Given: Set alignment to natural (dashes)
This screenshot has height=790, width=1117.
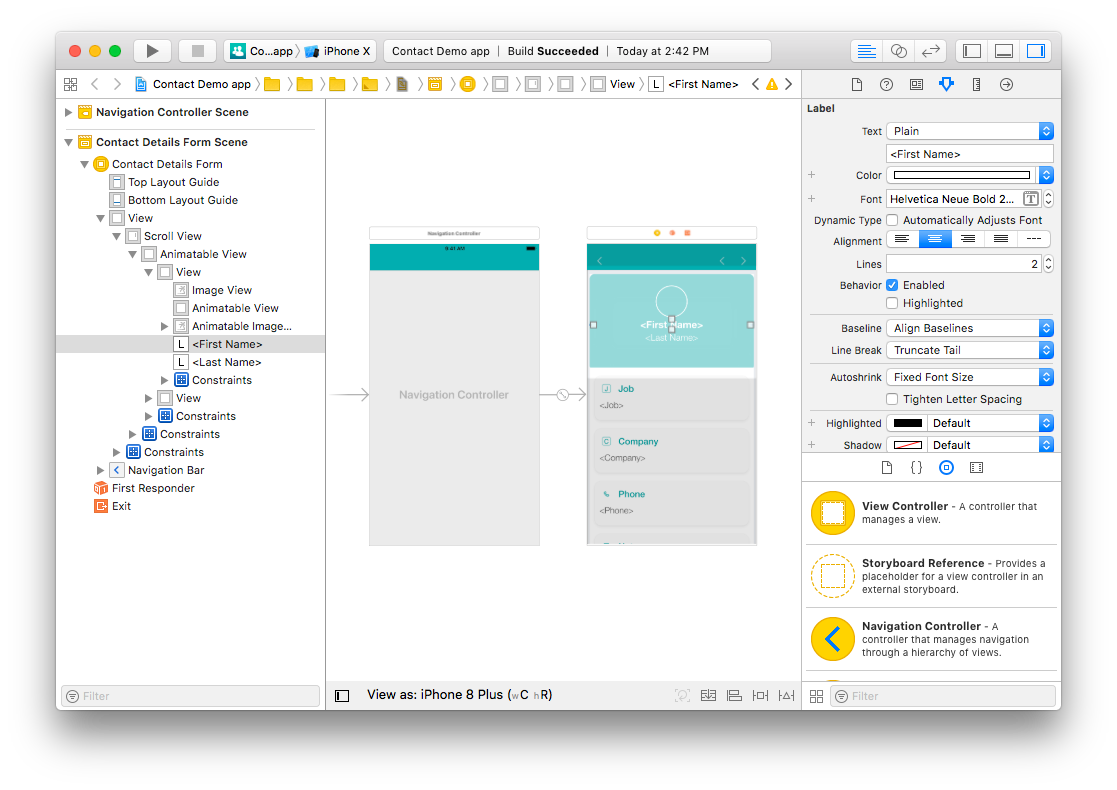Looking at the screenshot, I should point(1034,239).
